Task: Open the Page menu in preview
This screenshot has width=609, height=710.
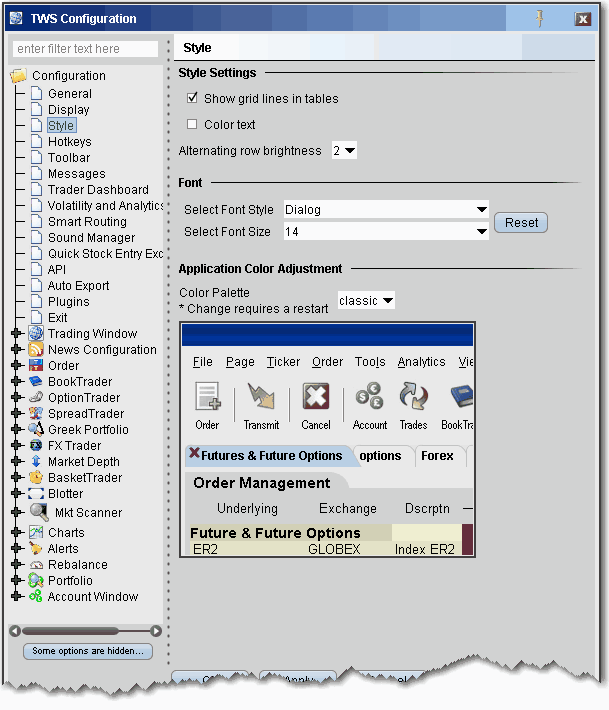Action: [x=240, y=362]
